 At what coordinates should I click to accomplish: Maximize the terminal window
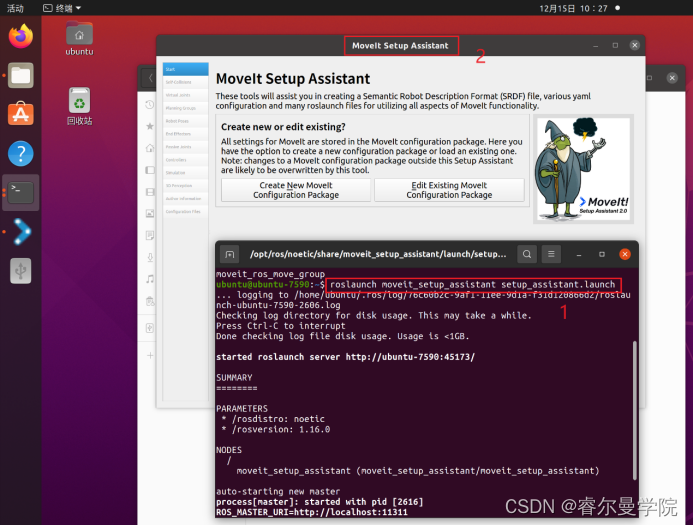(x=602, y=254)
